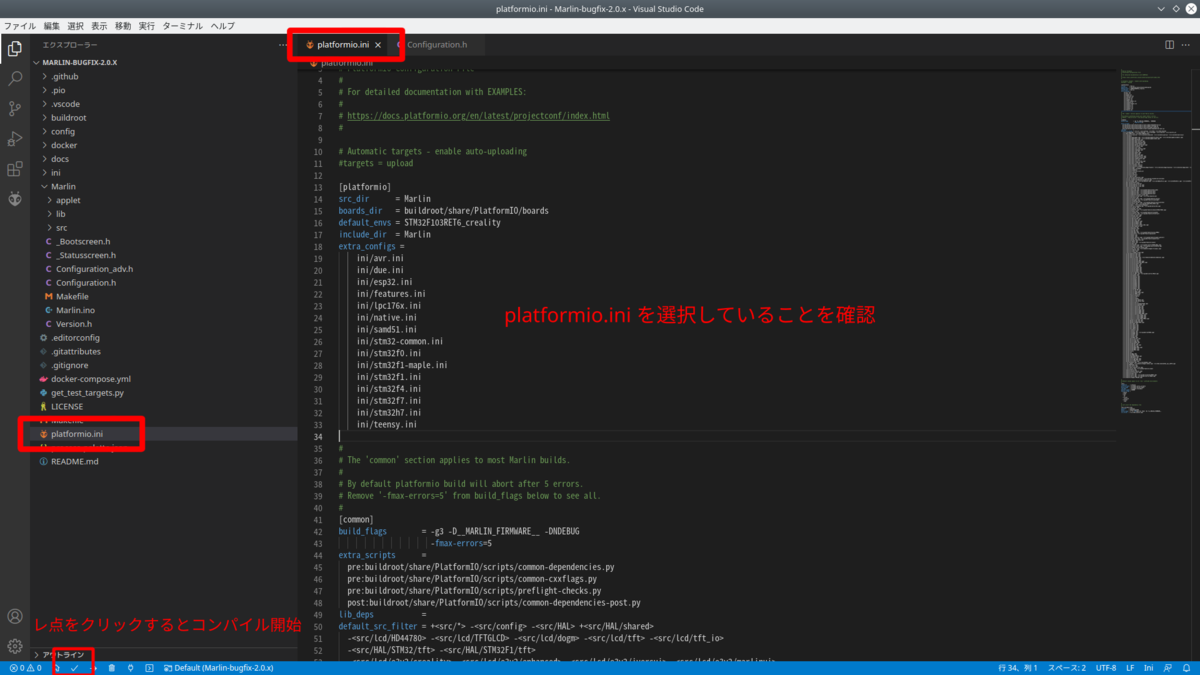Expand the docker folder

click(164, 145)
